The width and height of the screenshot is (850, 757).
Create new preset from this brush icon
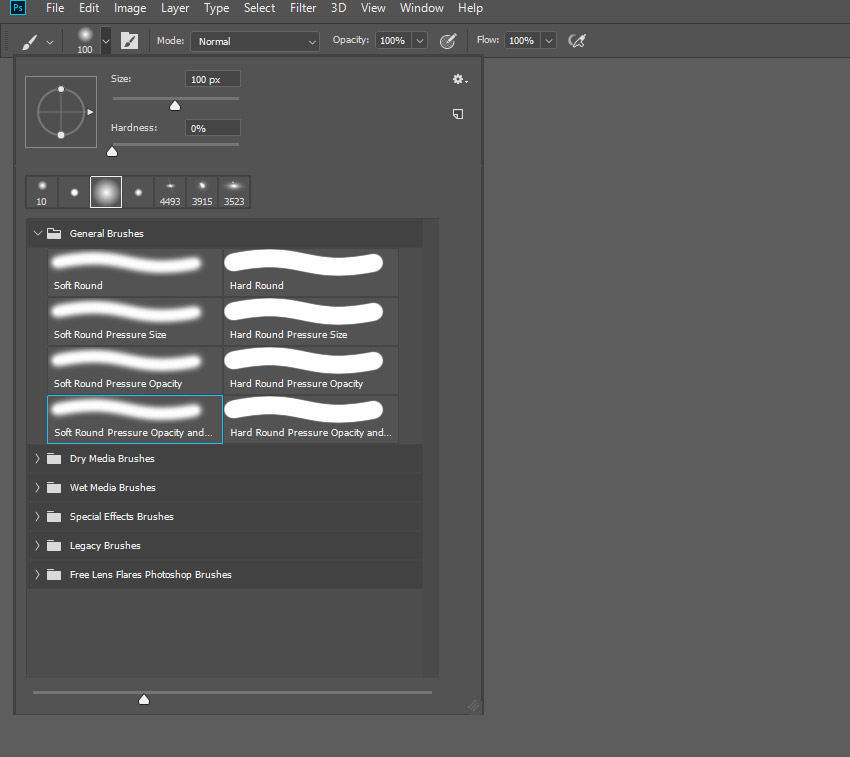pyautogui.click(x=458, y=114)
